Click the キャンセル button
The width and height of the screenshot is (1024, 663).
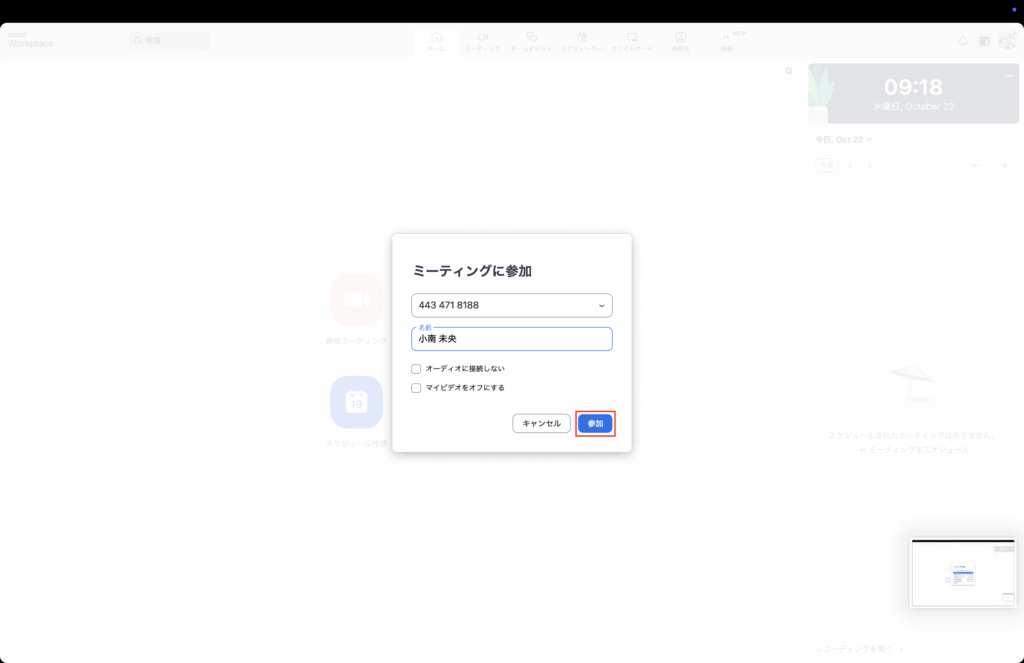(x=541, y=424)
